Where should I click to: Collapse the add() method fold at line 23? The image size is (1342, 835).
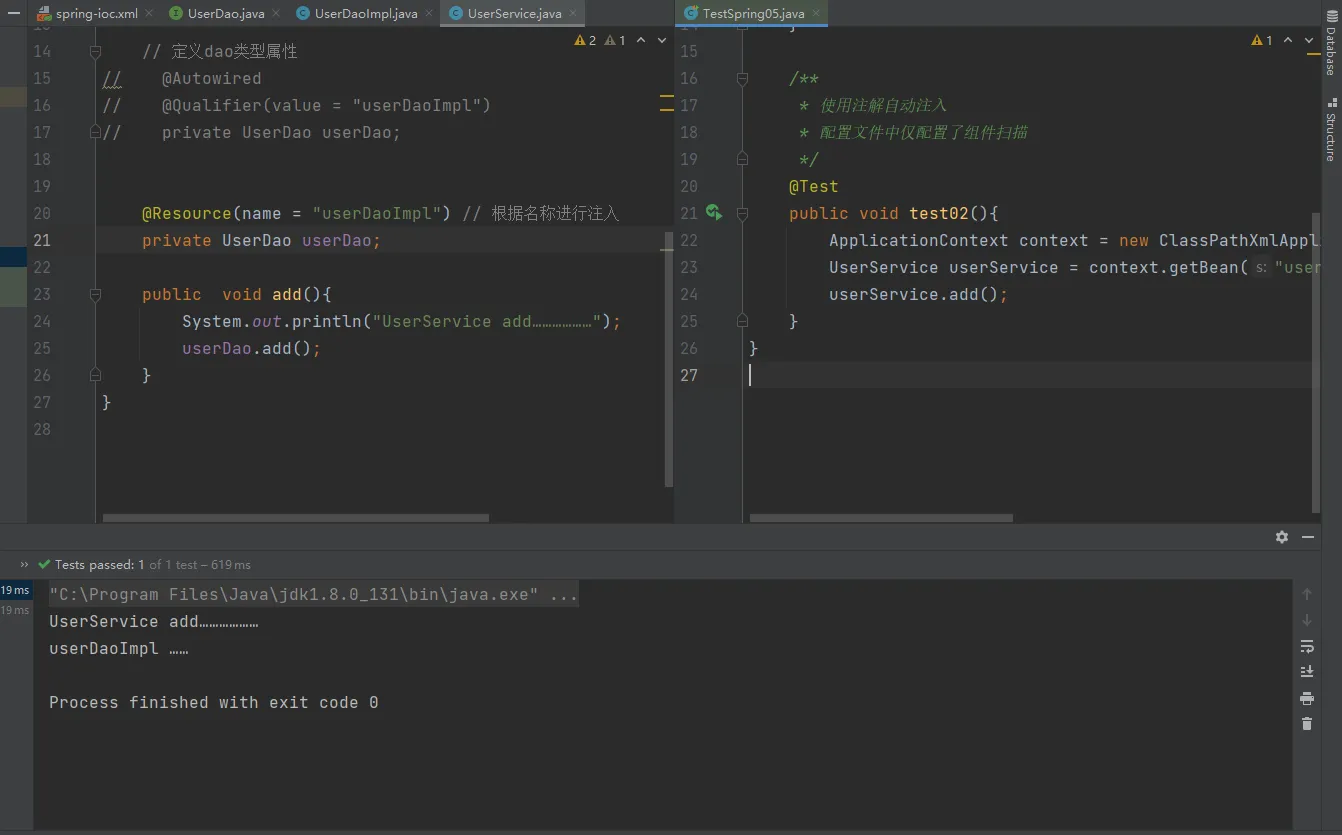pos(95,294)
